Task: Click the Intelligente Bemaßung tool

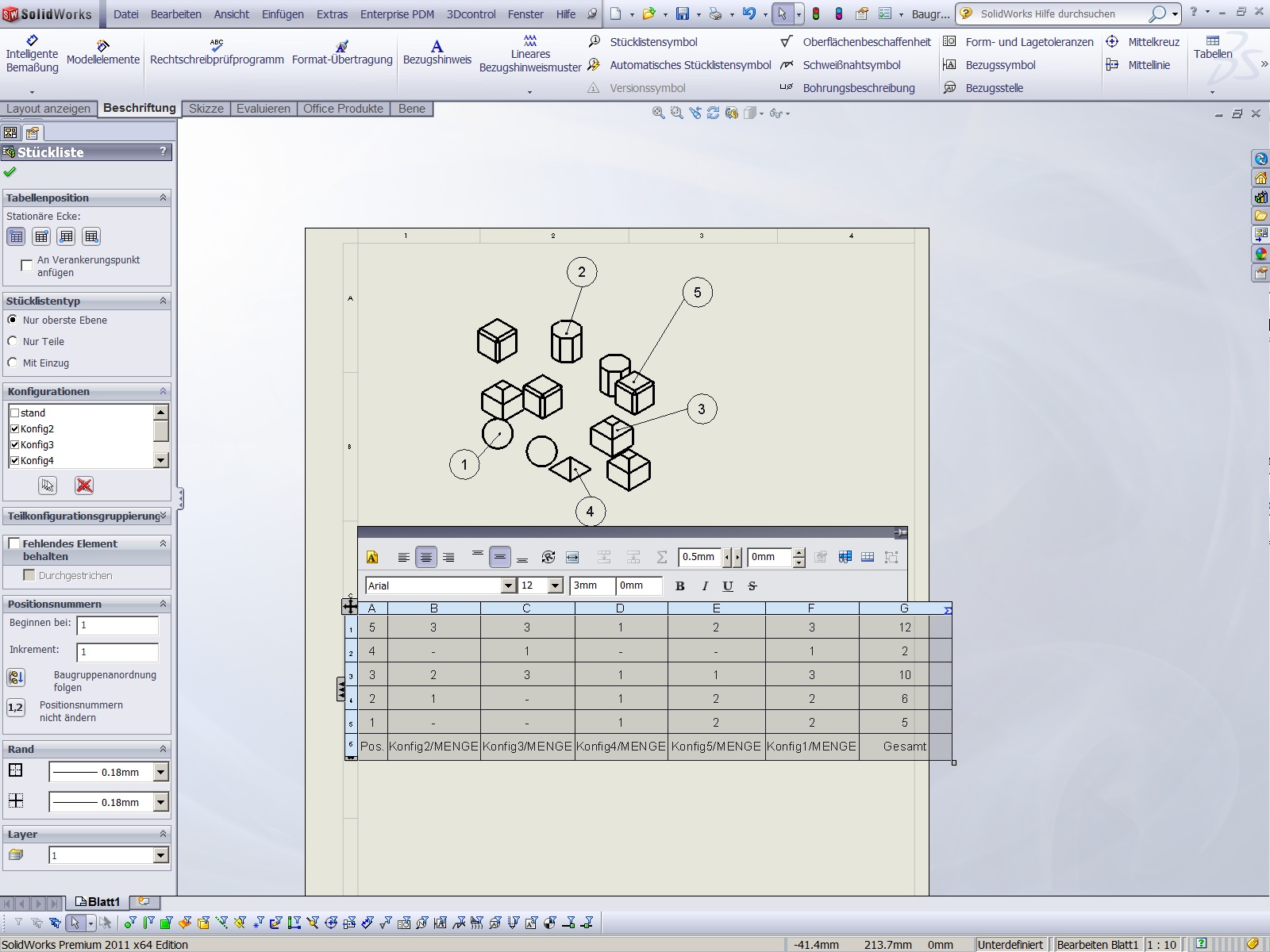Action: point(32,53)
